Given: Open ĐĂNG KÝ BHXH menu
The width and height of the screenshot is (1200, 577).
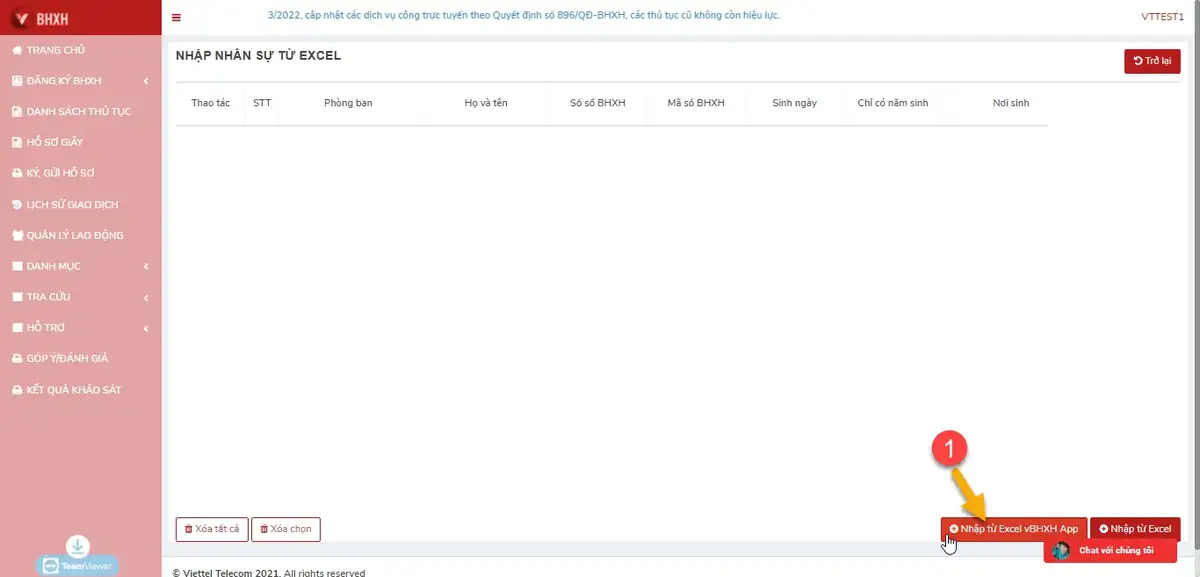Looking at the screenshot, I should point(64,81).
